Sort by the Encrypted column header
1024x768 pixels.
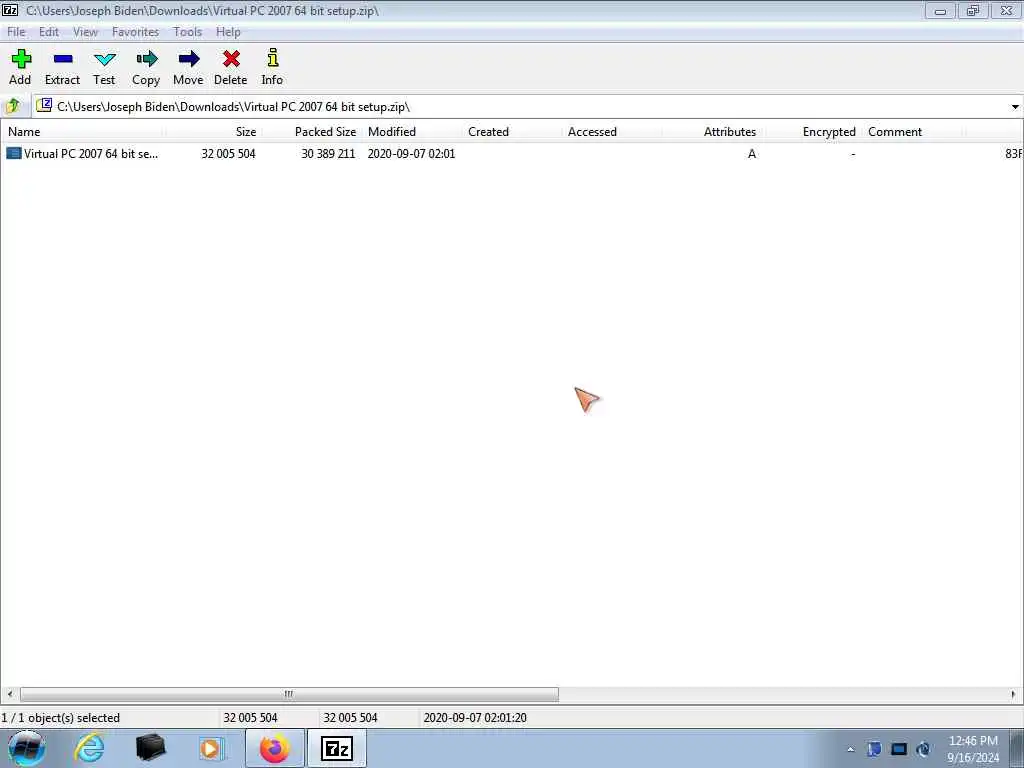[x=812, y=131]
